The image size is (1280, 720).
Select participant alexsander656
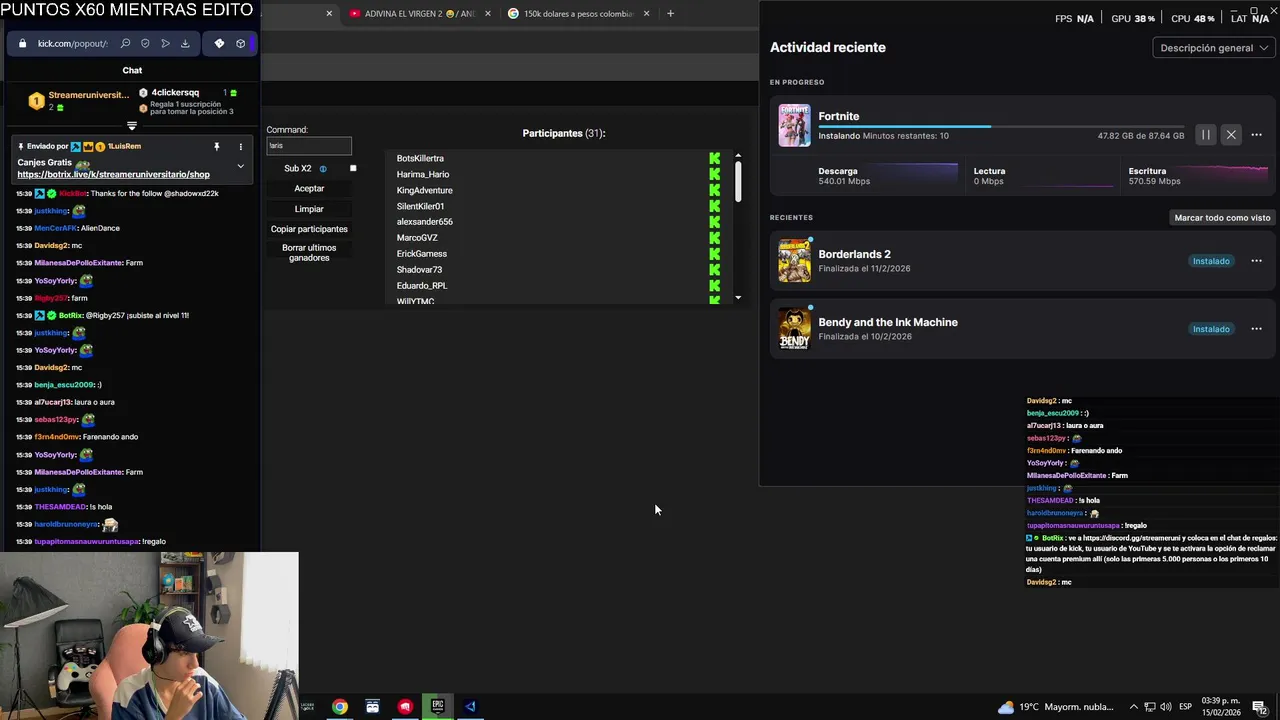click(x=424, y=222)
